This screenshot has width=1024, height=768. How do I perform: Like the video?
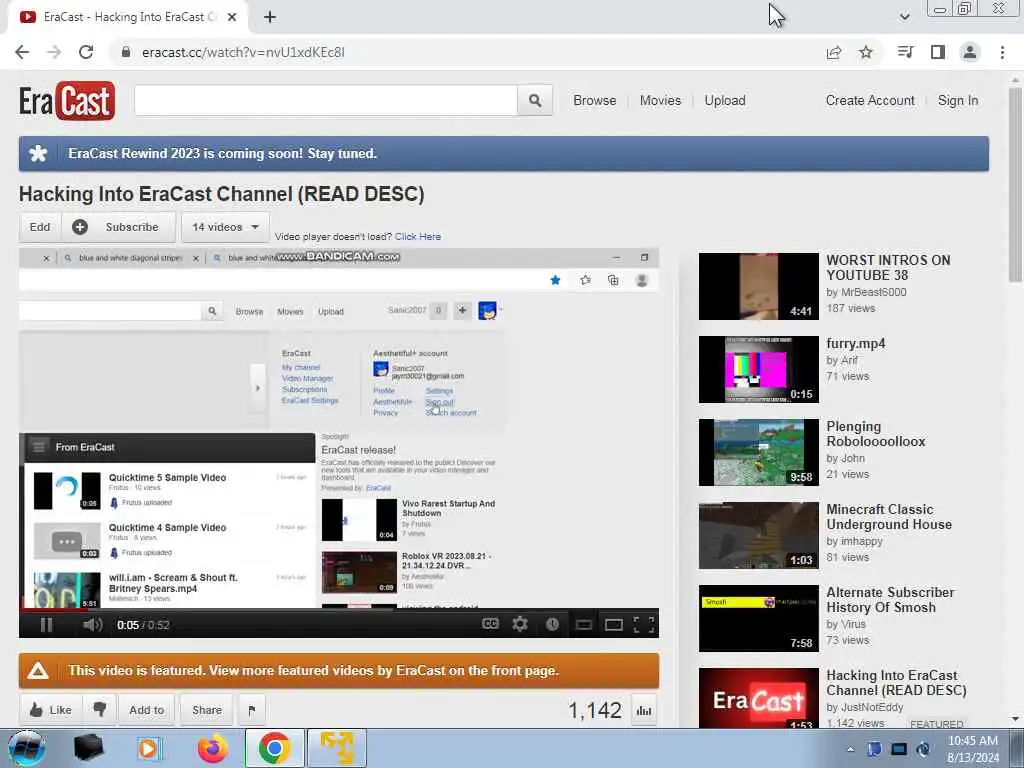[x=51, y=710]
